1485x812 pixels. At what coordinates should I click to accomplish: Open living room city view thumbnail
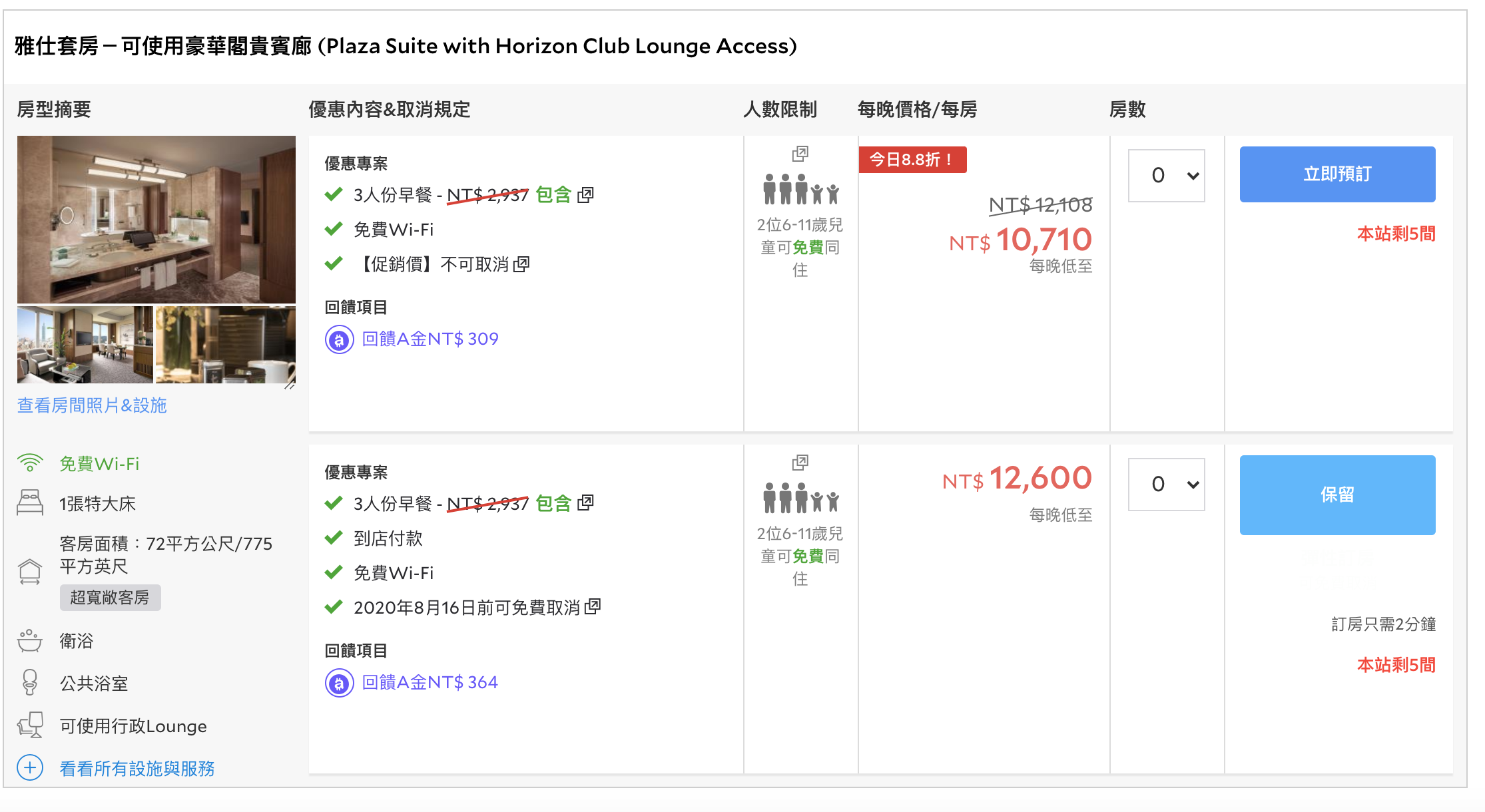click(85, 345)
